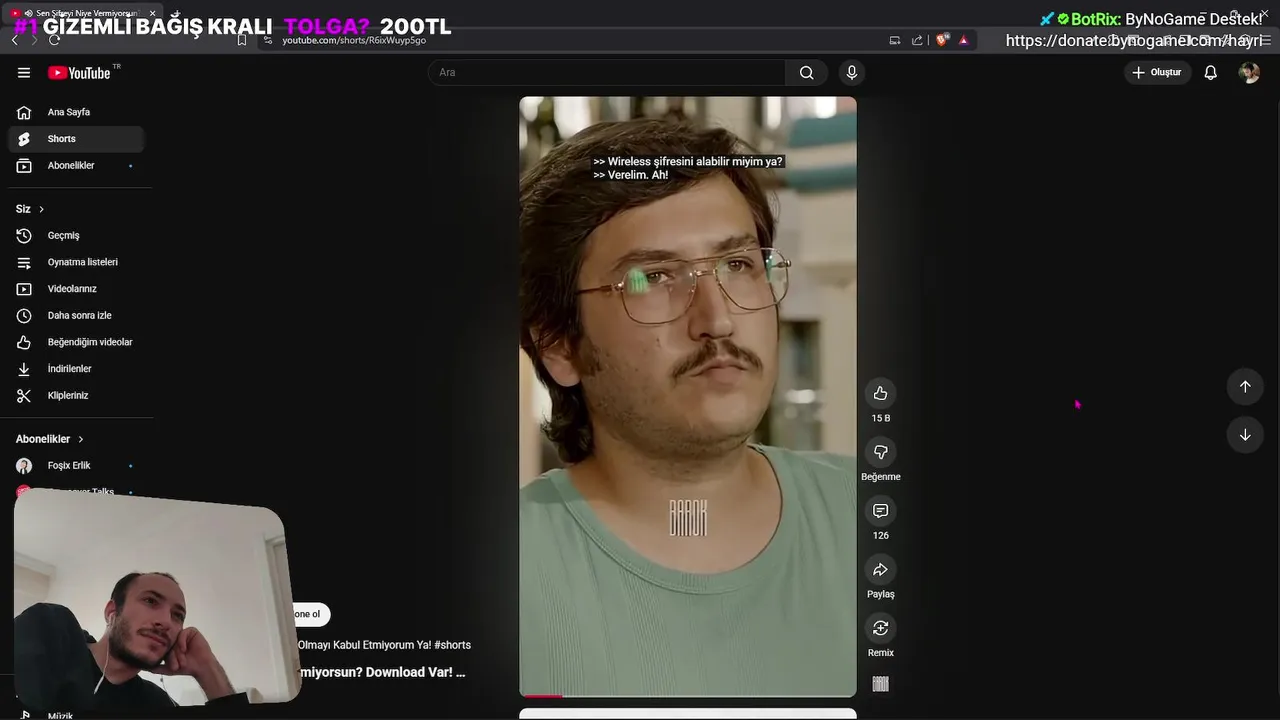Open Geçmiş history
Image resolution: width=1280 pixels, height=720 pixels.
76,235
